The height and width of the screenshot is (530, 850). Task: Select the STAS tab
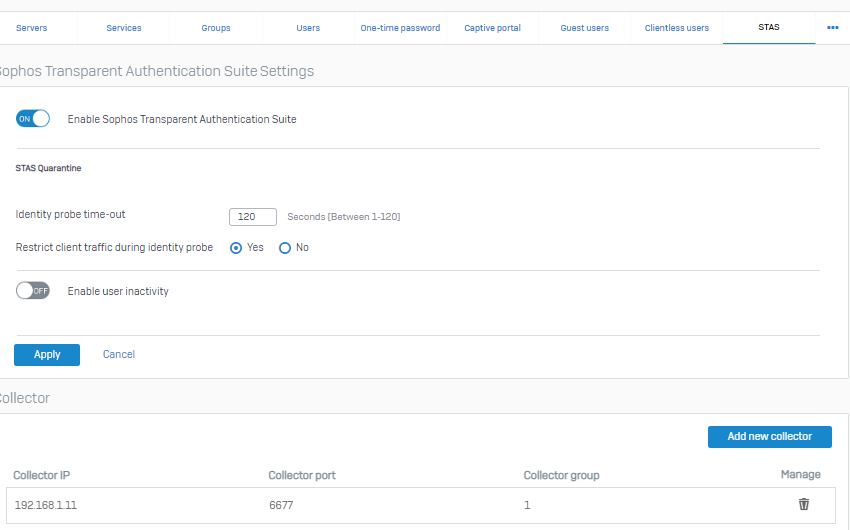[769, 27]
